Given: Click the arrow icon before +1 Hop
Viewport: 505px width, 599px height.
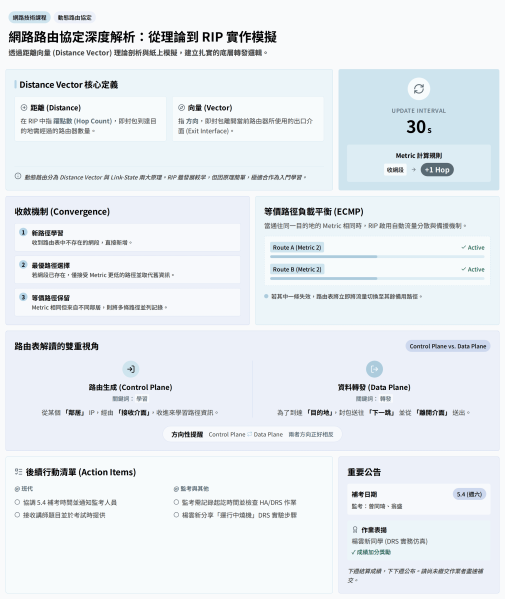Looking at the screenshot, I should (x=413, y=170).
